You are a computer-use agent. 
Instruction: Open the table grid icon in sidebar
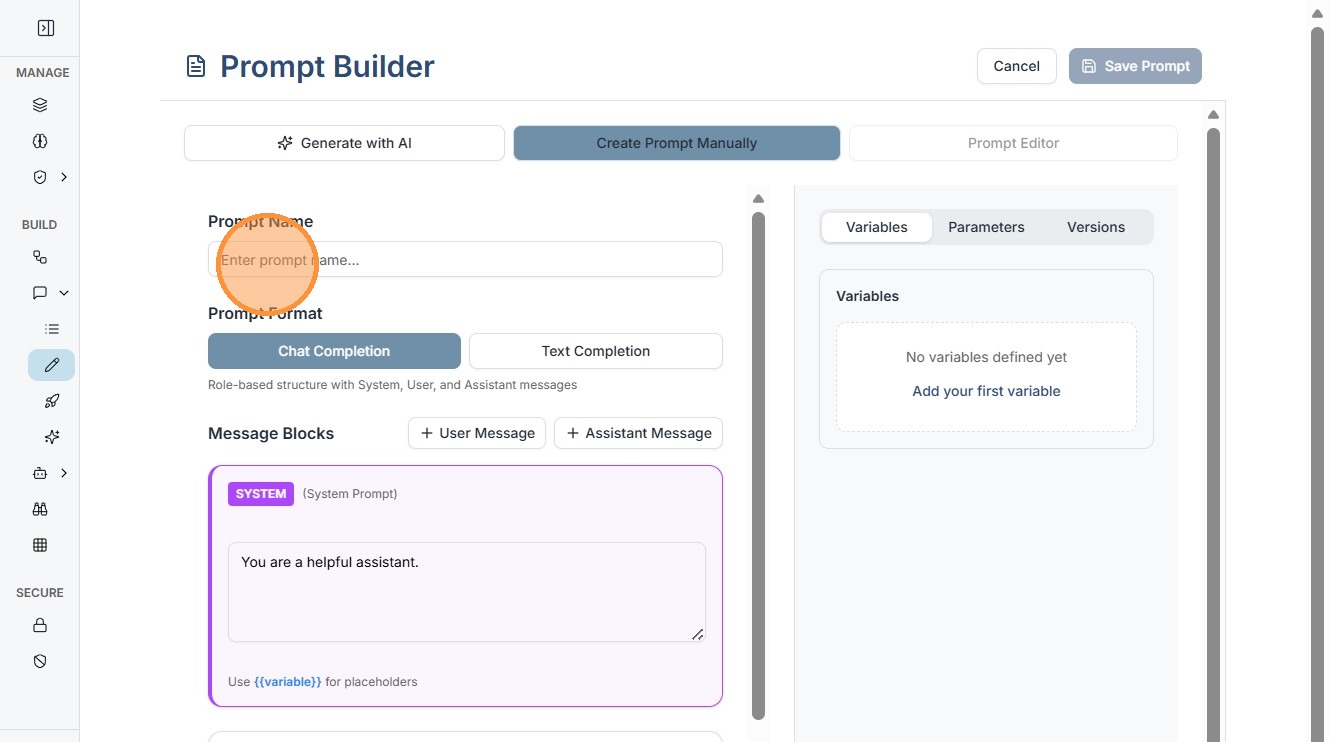[40, 545]
